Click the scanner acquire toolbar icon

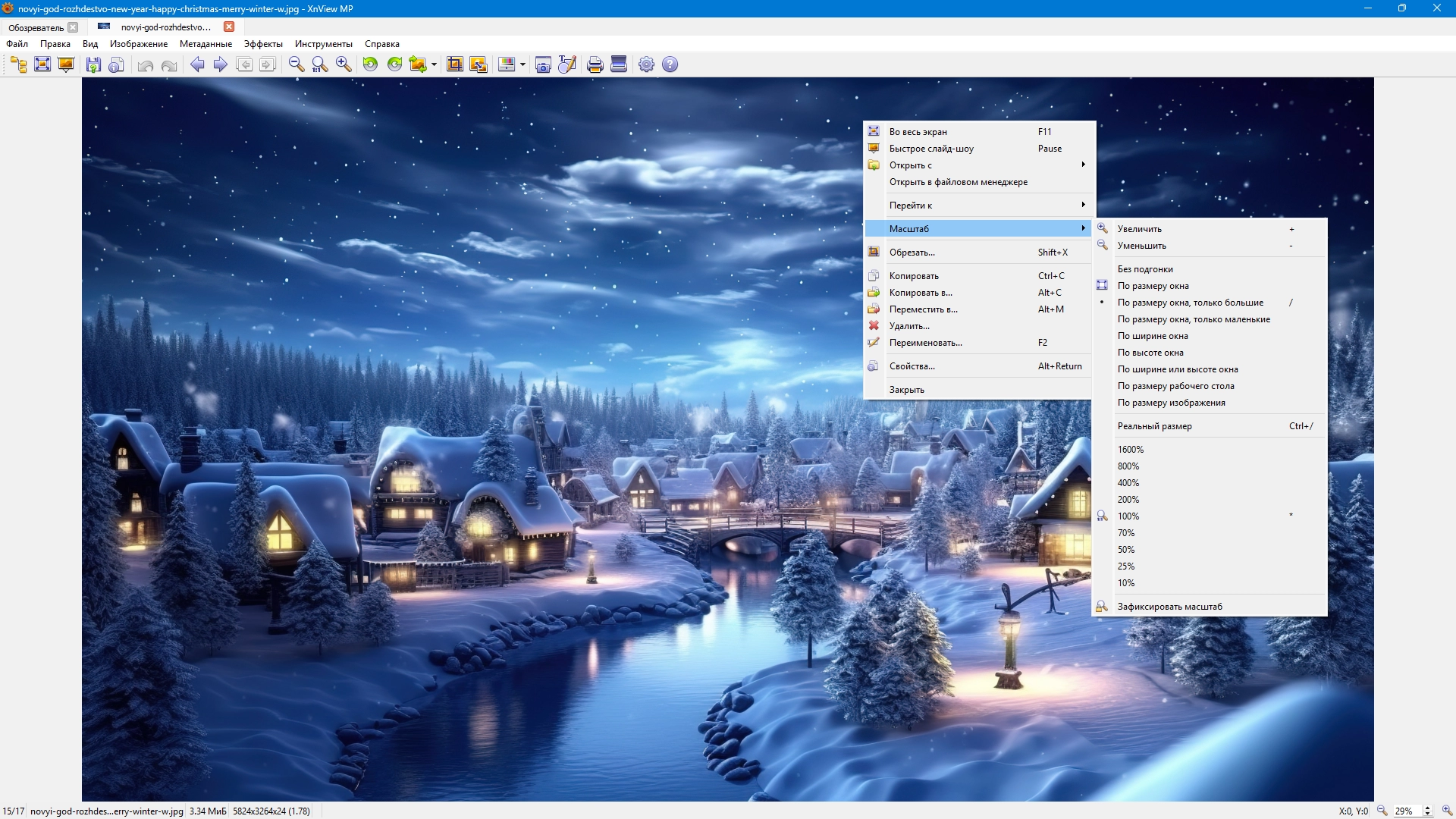[x=619, y=64]
